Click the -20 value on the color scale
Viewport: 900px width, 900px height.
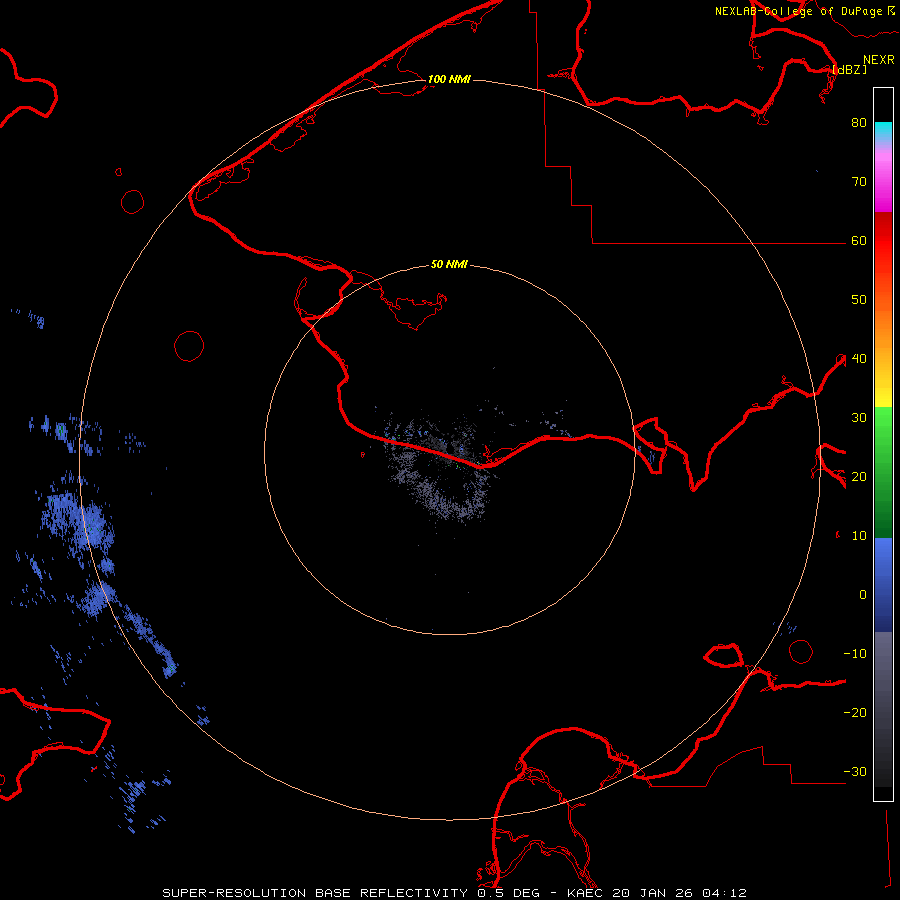coord(855,713)
